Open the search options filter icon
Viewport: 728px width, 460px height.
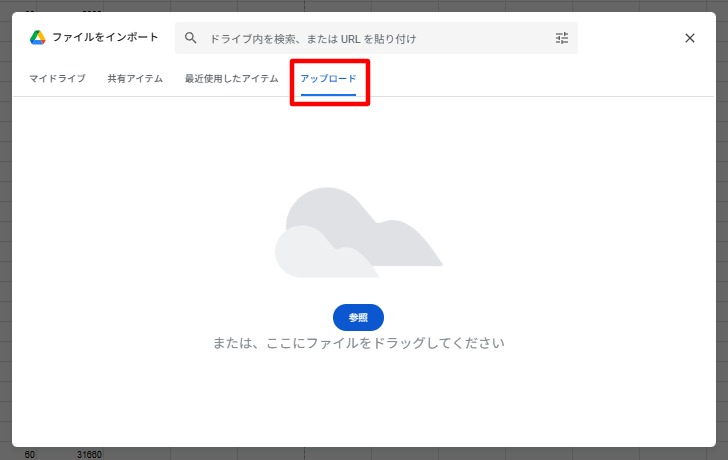click(561, 38)
